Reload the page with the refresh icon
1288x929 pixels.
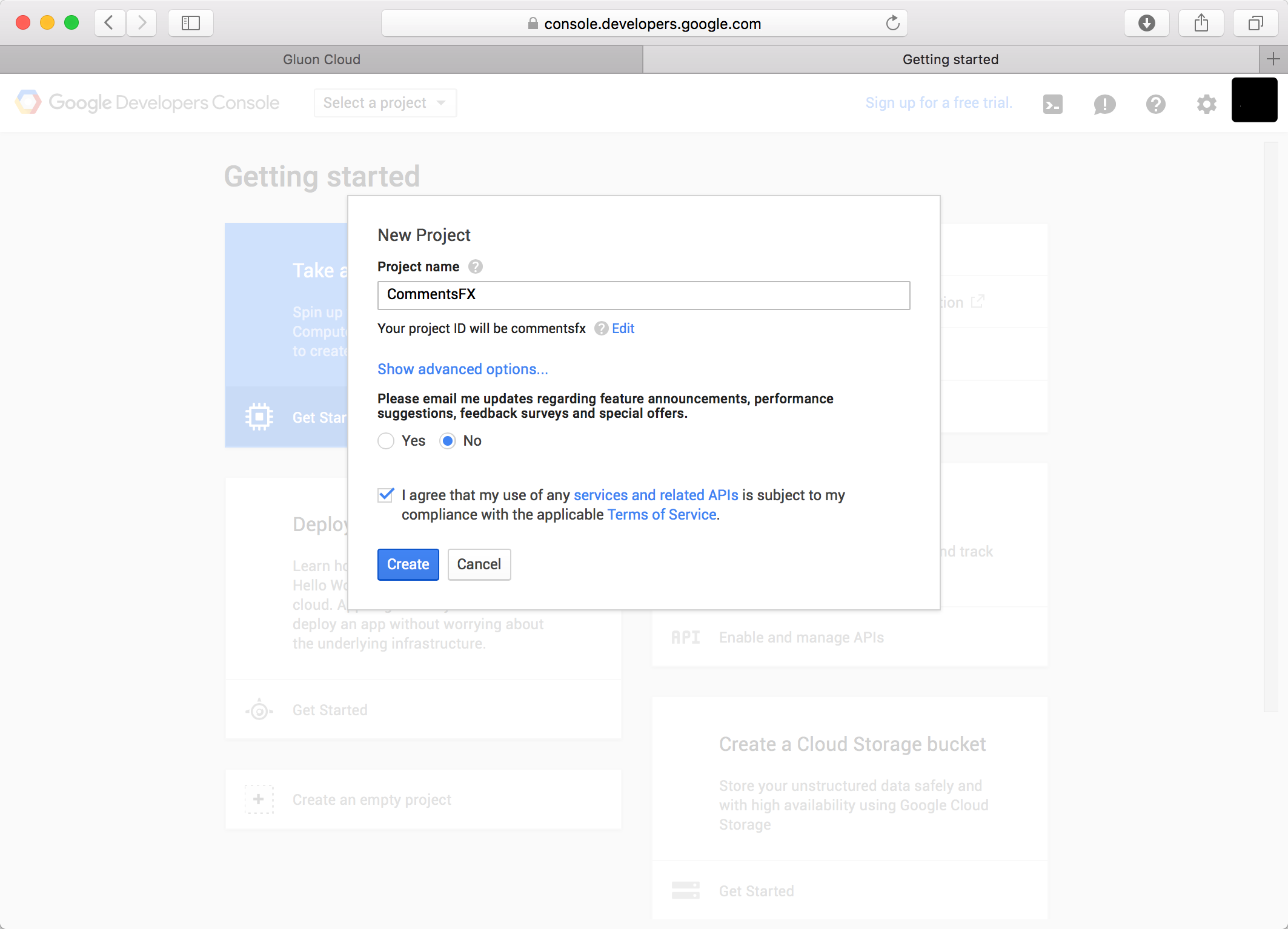pyautogui.click(x=892, y=24)
